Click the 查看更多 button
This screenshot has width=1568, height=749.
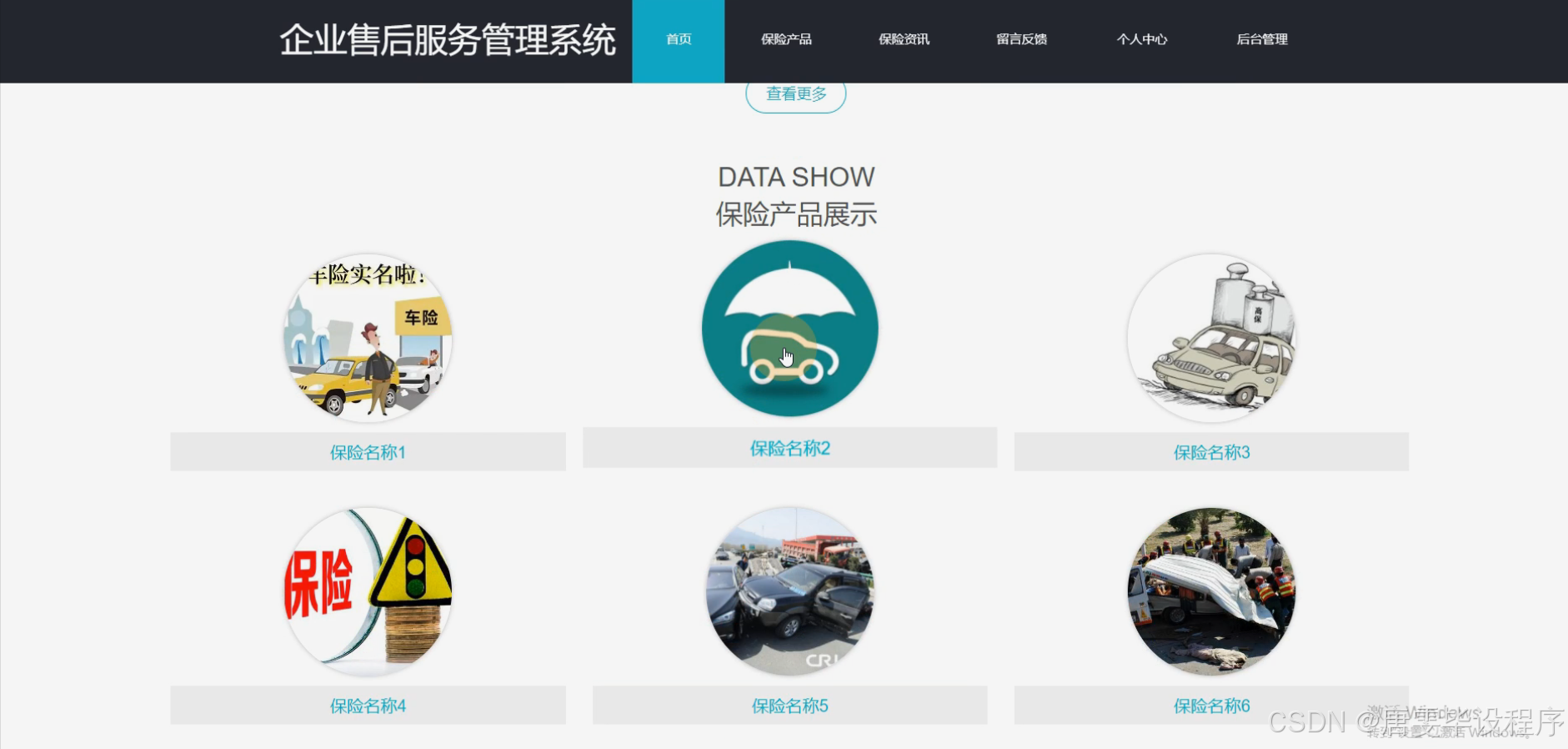pyautogui.click(x=796, y=94)
